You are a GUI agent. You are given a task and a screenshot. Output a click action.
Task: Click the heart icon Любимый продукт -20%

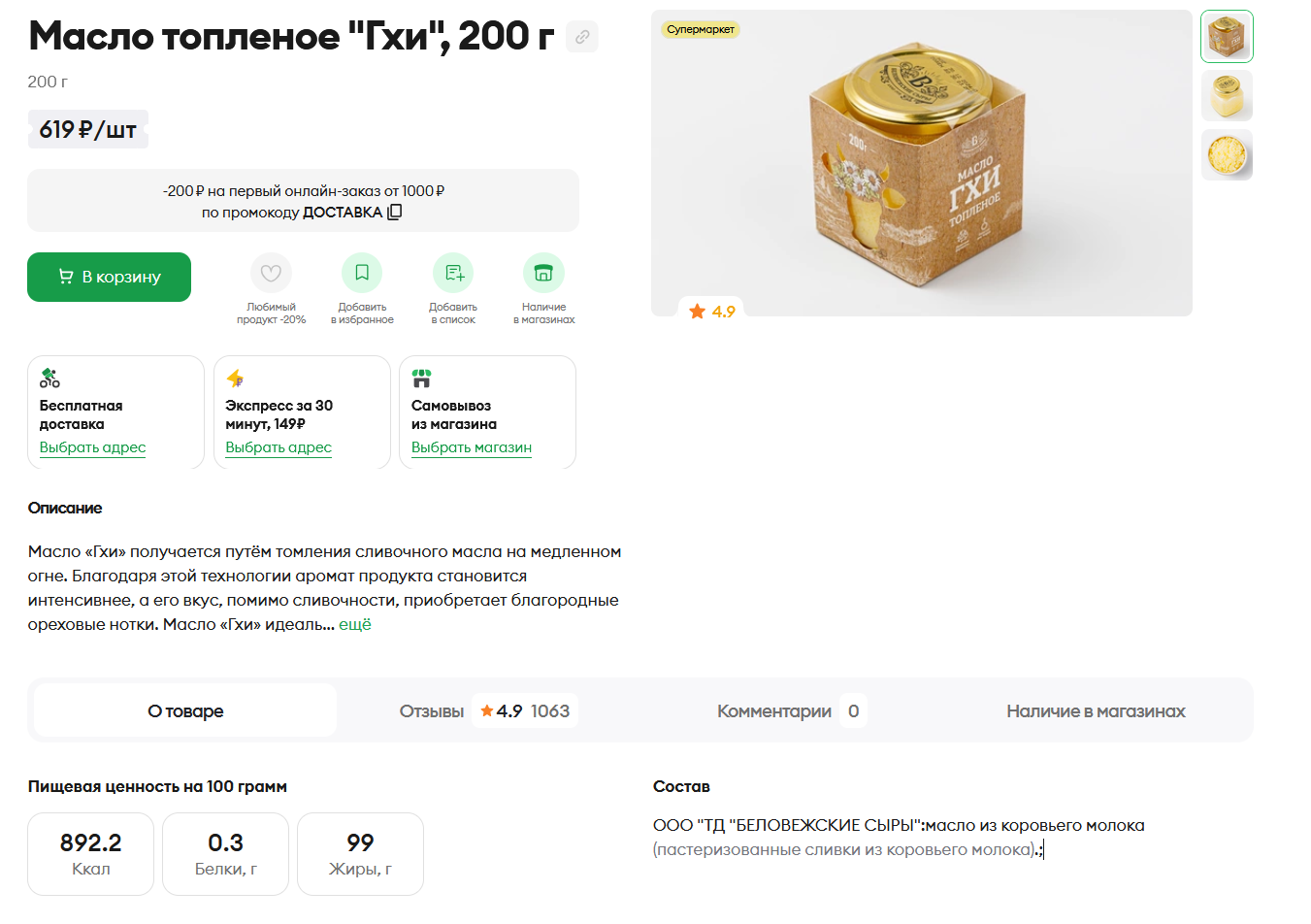271,273
